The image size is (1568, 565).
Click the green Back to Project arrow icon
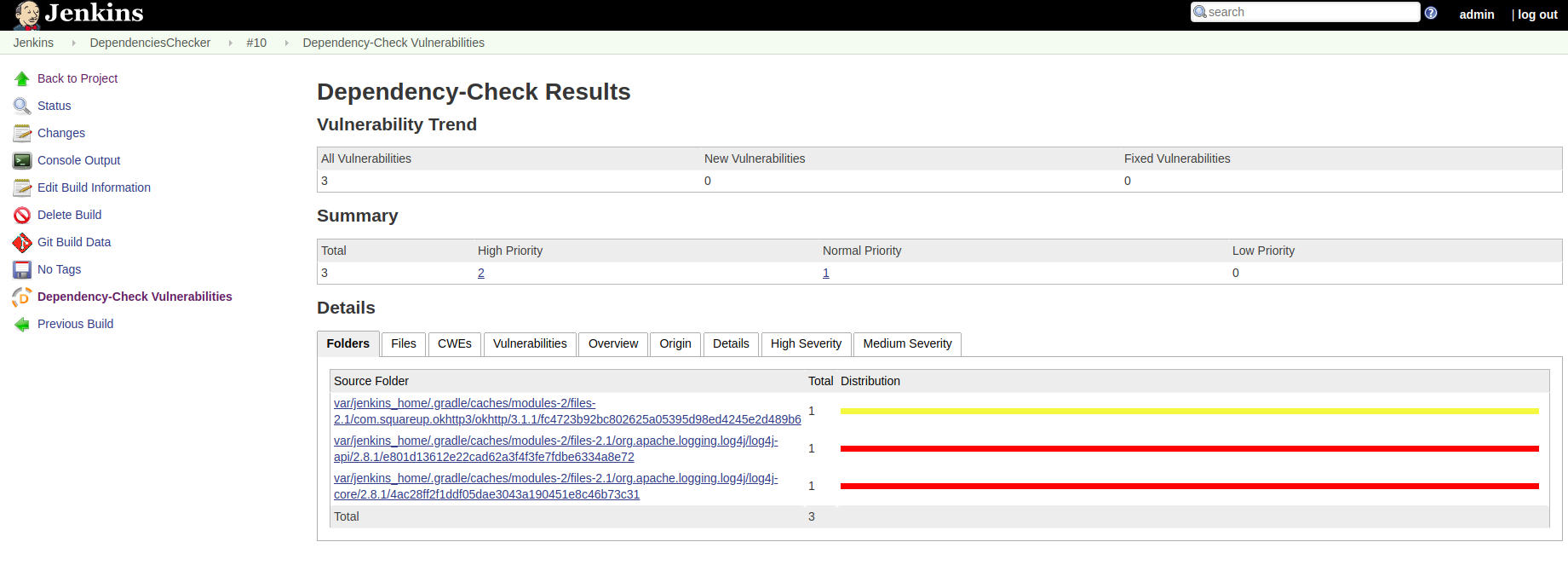22,78
